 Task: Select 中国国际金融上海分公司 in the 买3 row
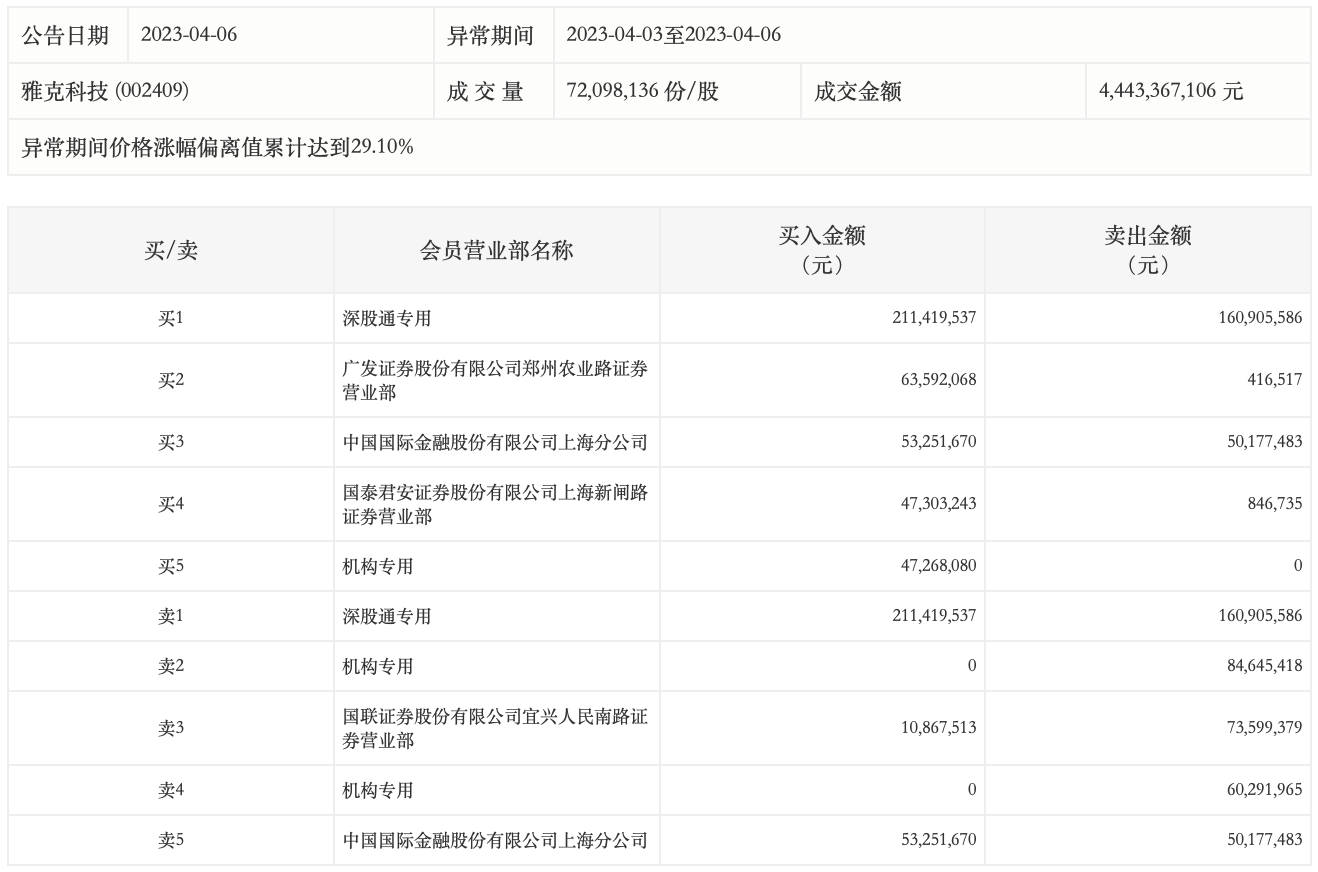pyautogui.click(x=495, y=442)
